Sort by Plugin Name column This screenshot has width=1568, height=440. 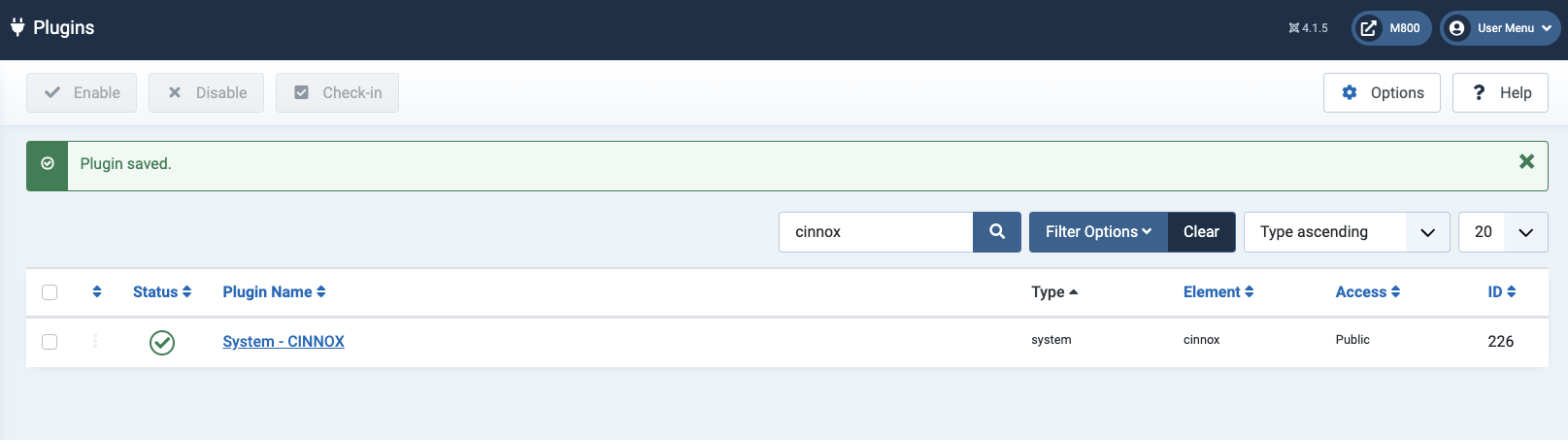[274, 291]
